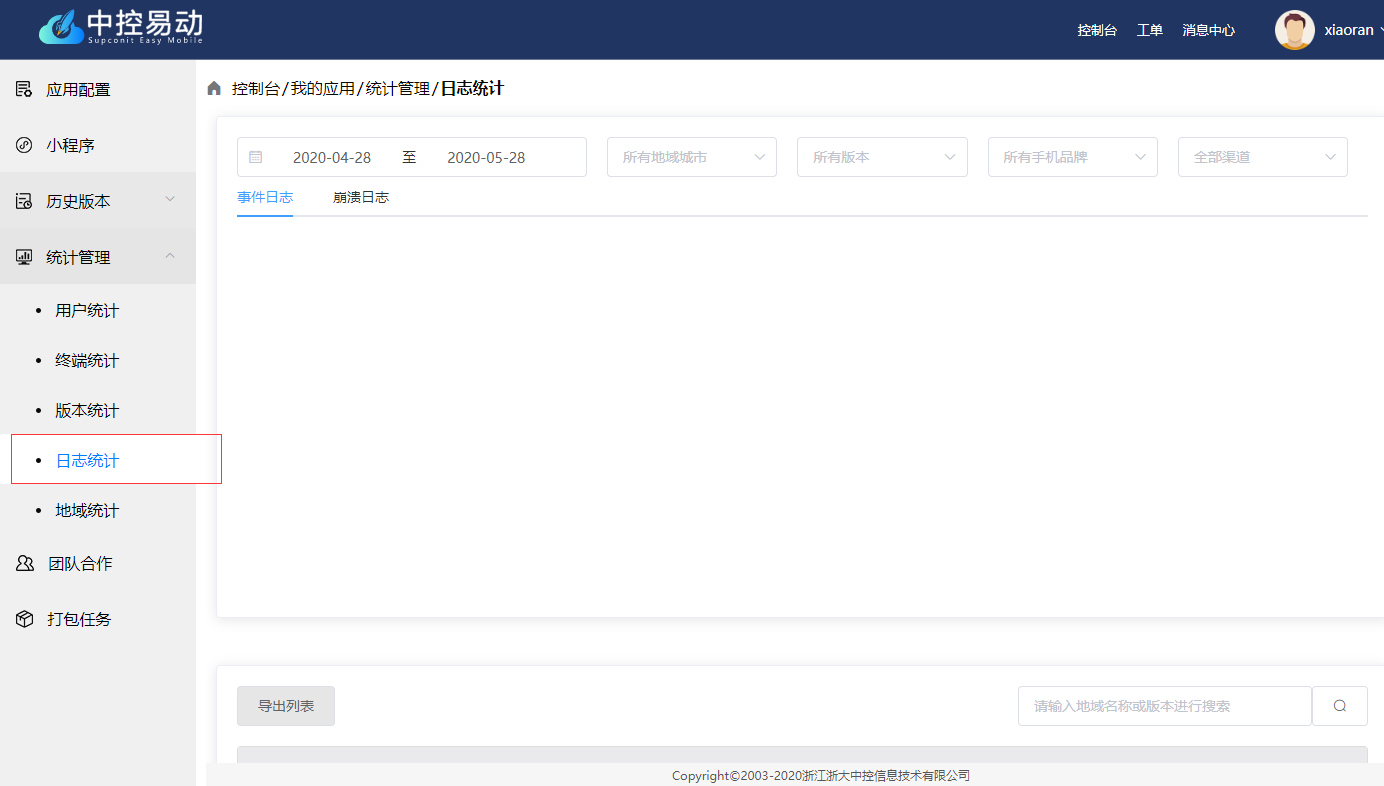Click the start date 2020-04-28 field

(332, 157)
